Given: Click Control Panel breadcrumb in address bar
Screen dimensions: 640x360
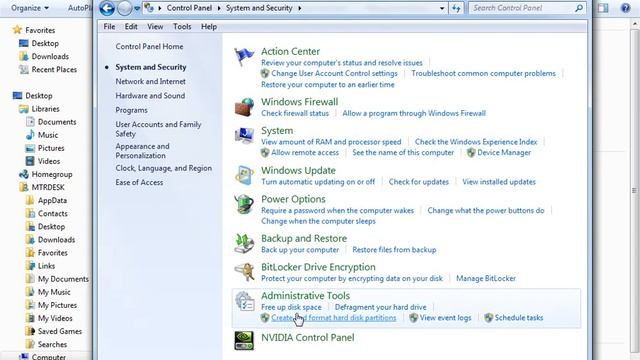Looking at the screenshot, I should pyautogui.click(x=189, y=8).
